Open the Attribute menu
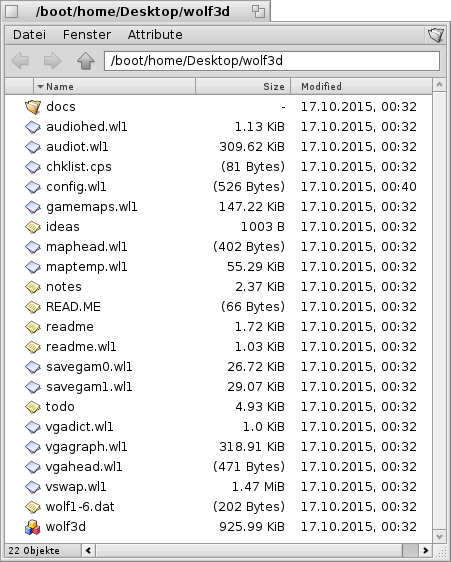Viewport: 451px width, 562px height. click(155, 35)
